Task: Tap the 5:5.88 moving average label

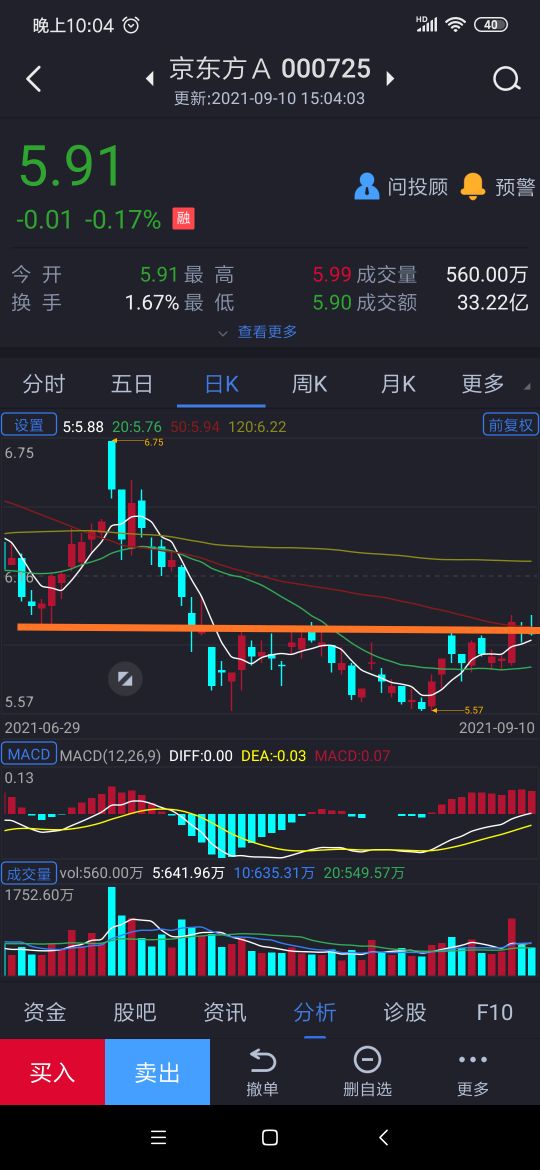Action: pos(83,426)
